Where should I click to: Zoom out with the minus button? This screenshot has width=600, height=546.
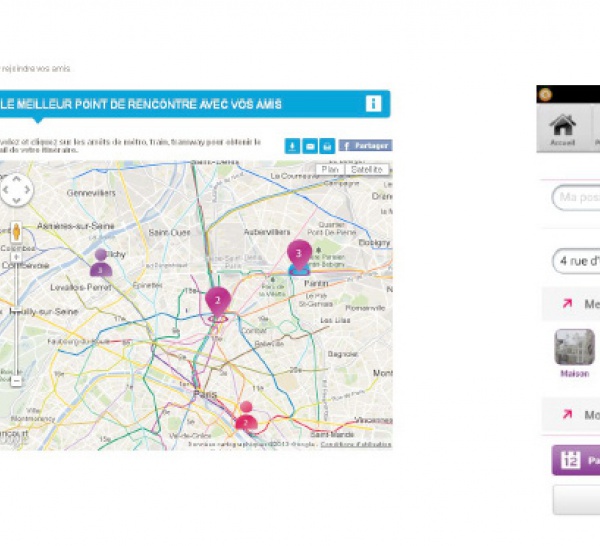[16, 381]
